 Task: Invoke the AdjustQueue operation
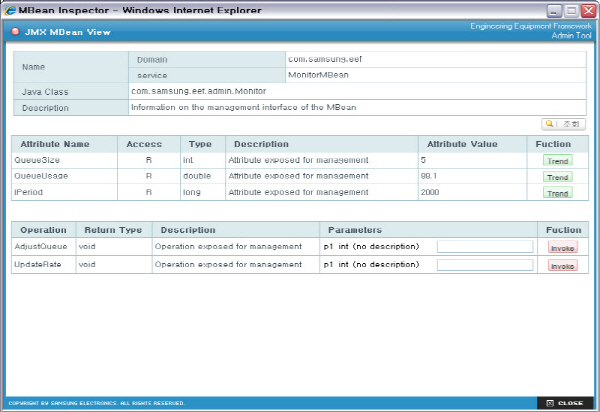pos(562,247)
